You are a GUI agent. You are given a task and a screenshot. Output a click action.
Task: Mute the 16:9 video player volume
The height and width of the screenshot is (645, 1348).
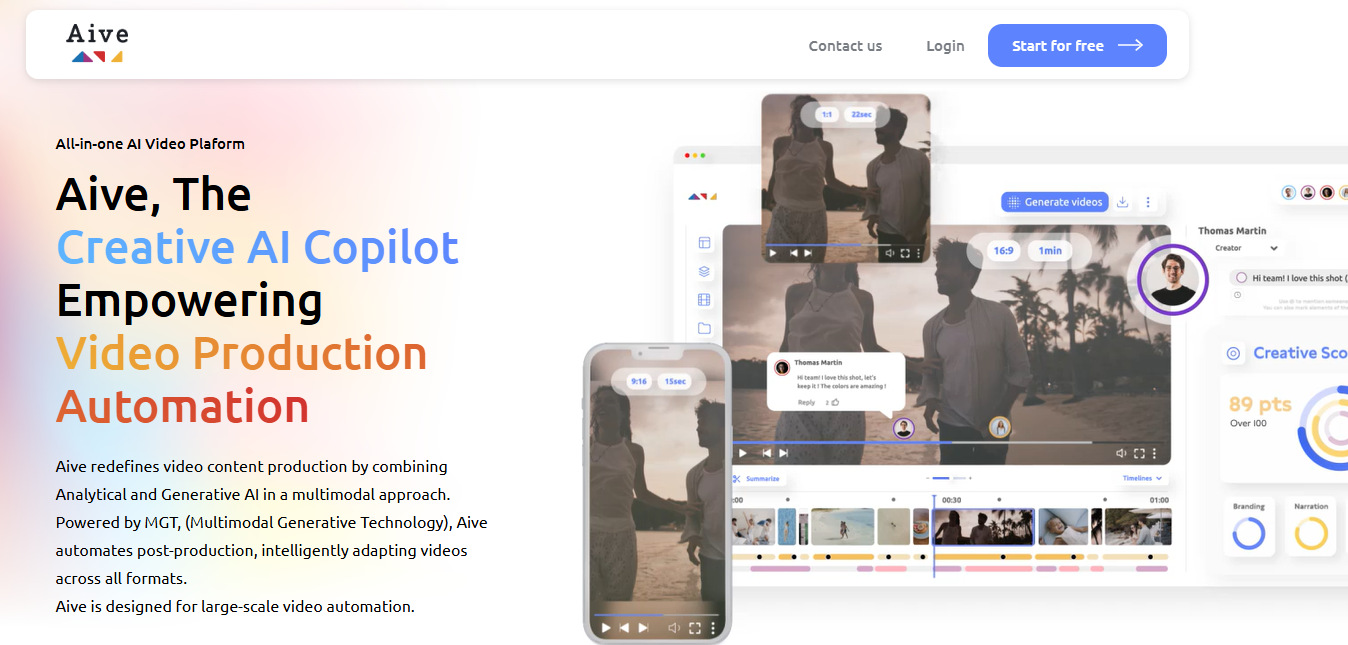[x=1122, y=453]
